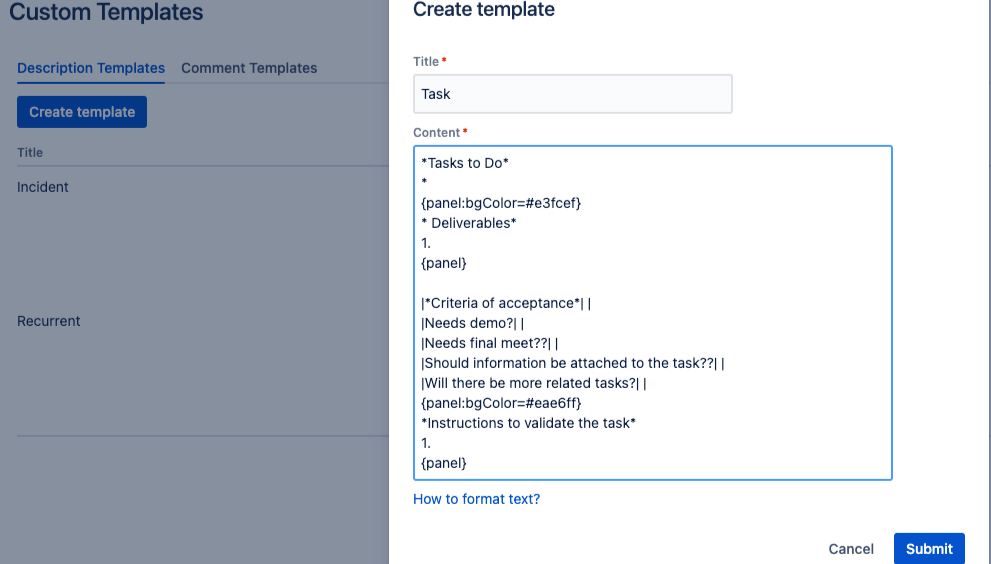This screenshot has width=991, height=564.
Task: Open the How to format text? link
Action: coord(476,499)
